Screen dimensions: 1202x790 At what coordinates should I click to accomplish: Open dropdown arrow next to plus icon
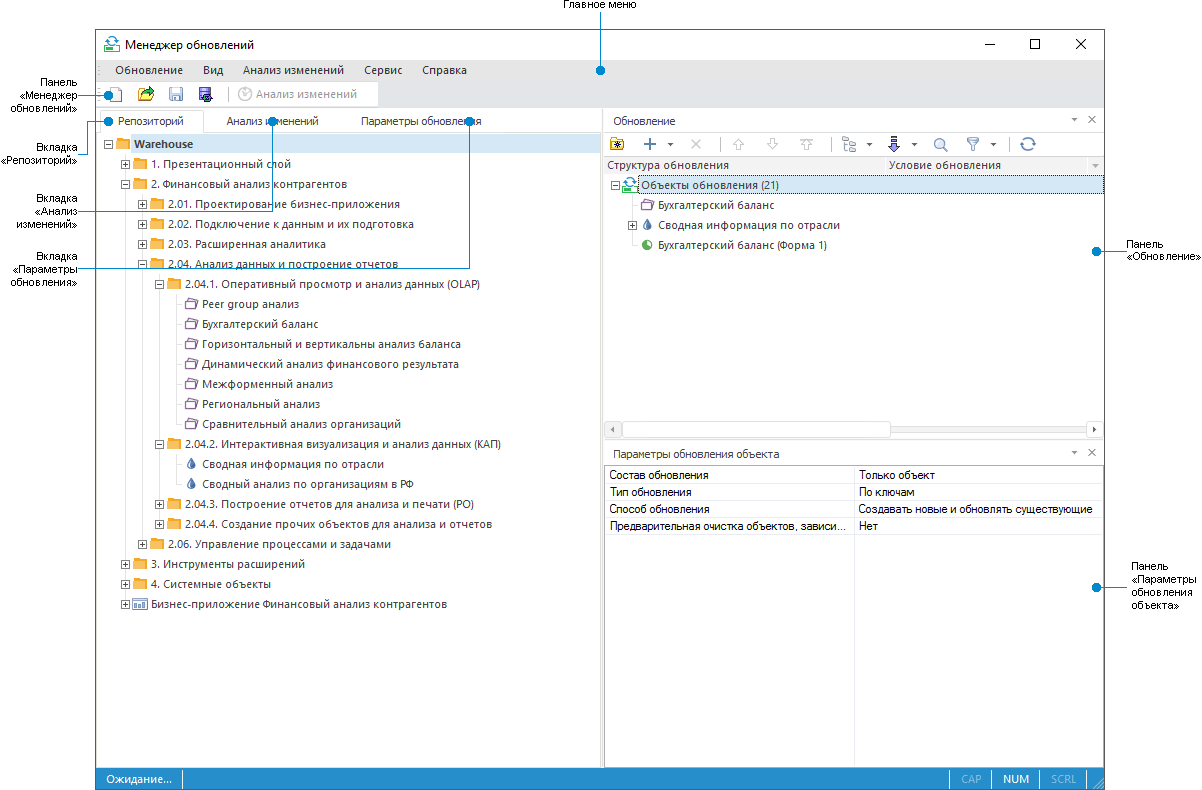click(x=670, y=145)
